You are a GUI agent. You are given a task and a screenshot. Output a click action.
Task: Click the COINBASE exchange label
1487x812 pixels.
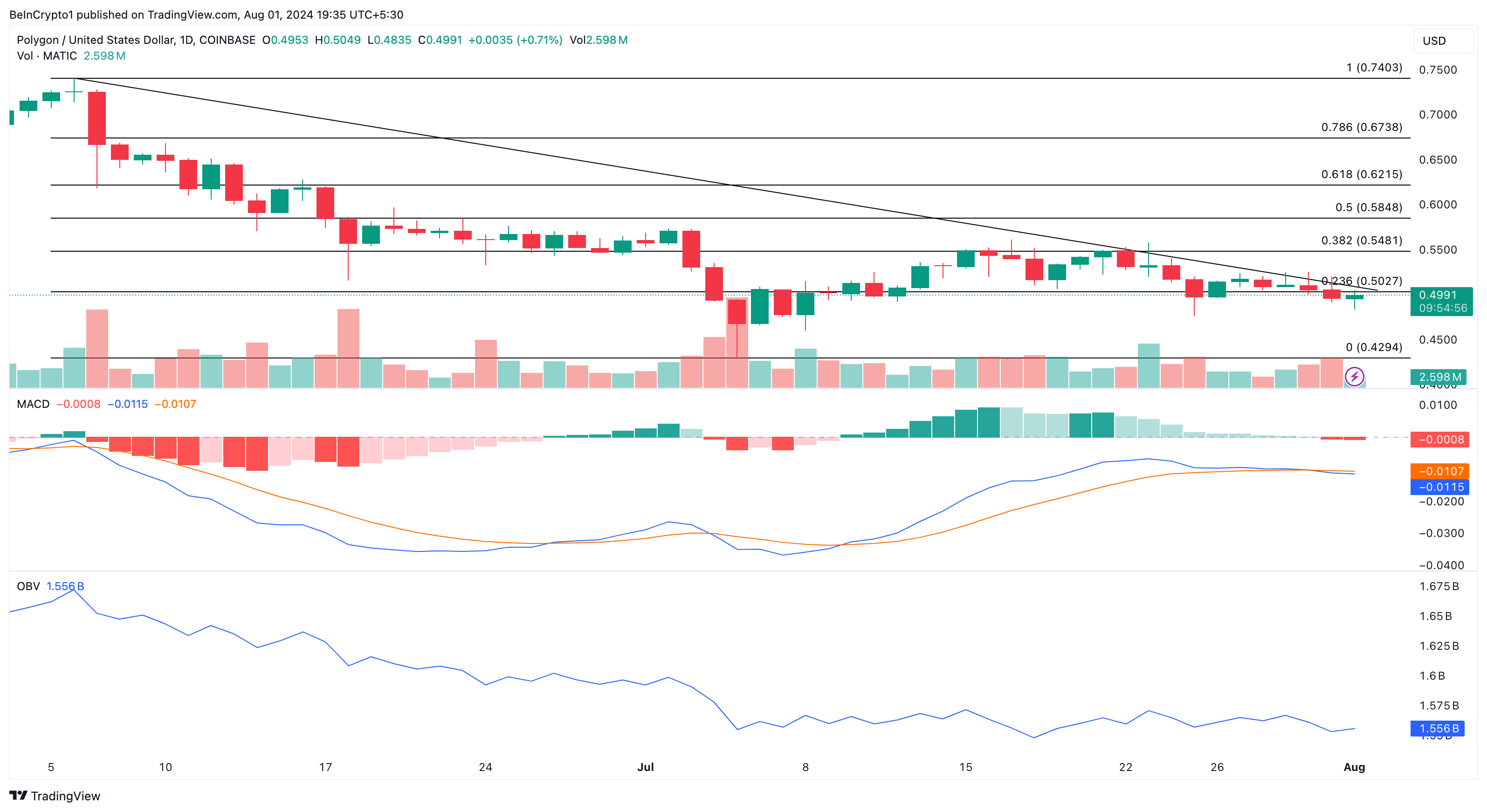[x=230, y=40]
